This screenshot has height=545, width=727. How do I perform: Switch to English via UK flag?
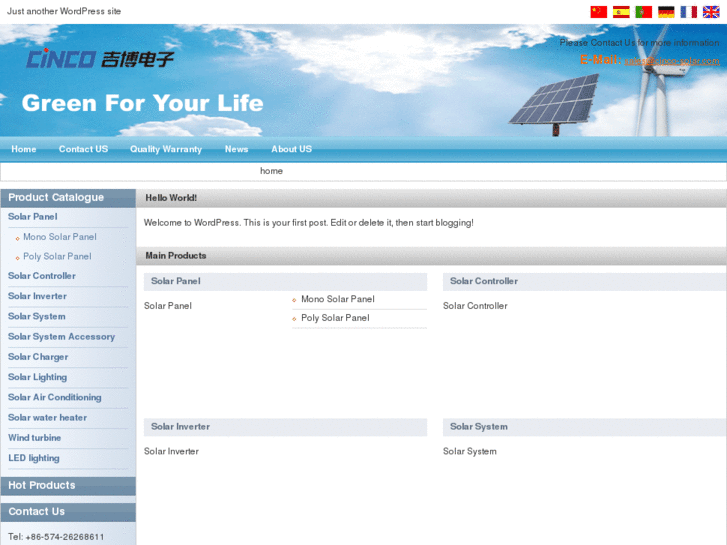pos(711,12)
